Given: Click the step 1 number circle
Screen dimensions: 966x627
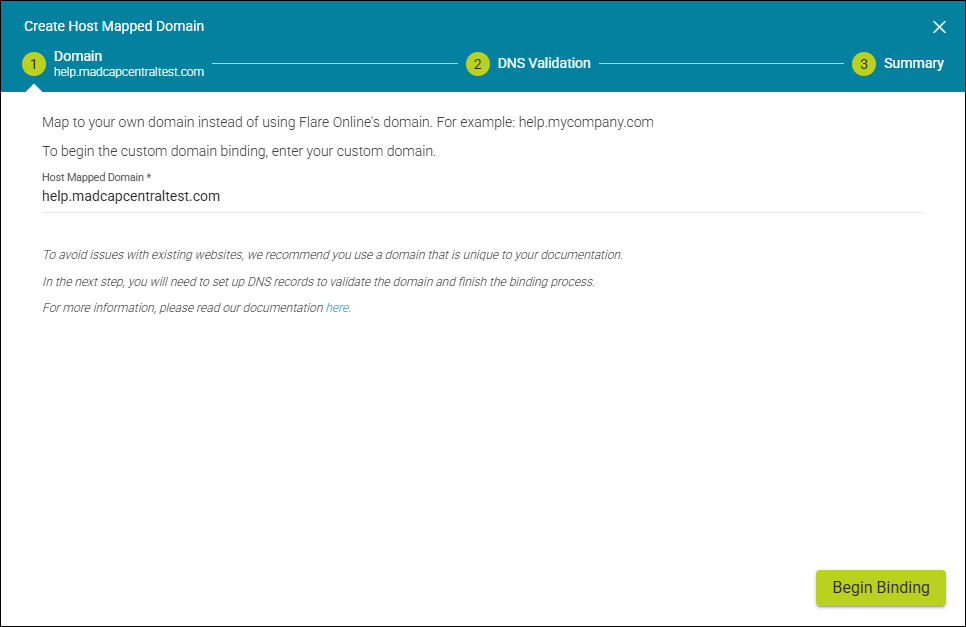Looking at the screenshot, I should pyautogui.click(x=34, y=64).
